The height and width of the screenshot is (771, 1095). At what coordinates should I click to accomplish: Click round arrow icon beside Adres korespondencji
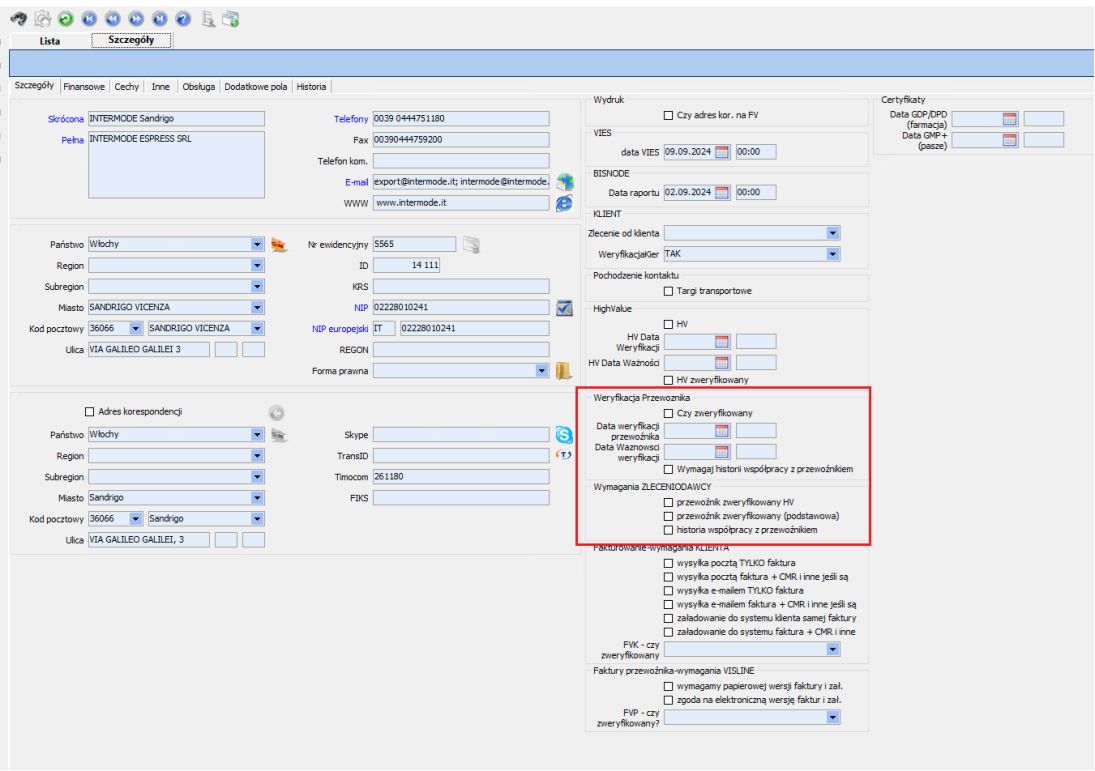click(277, 413)
